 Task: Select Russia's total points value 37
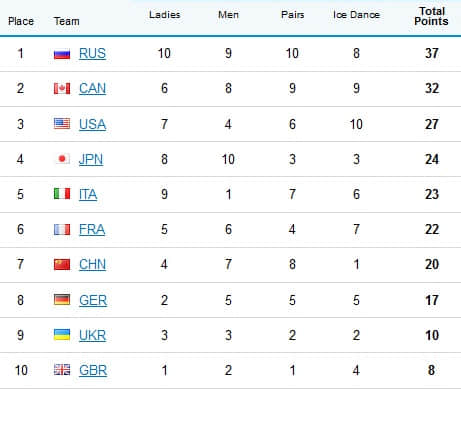[x=432, y=53]
